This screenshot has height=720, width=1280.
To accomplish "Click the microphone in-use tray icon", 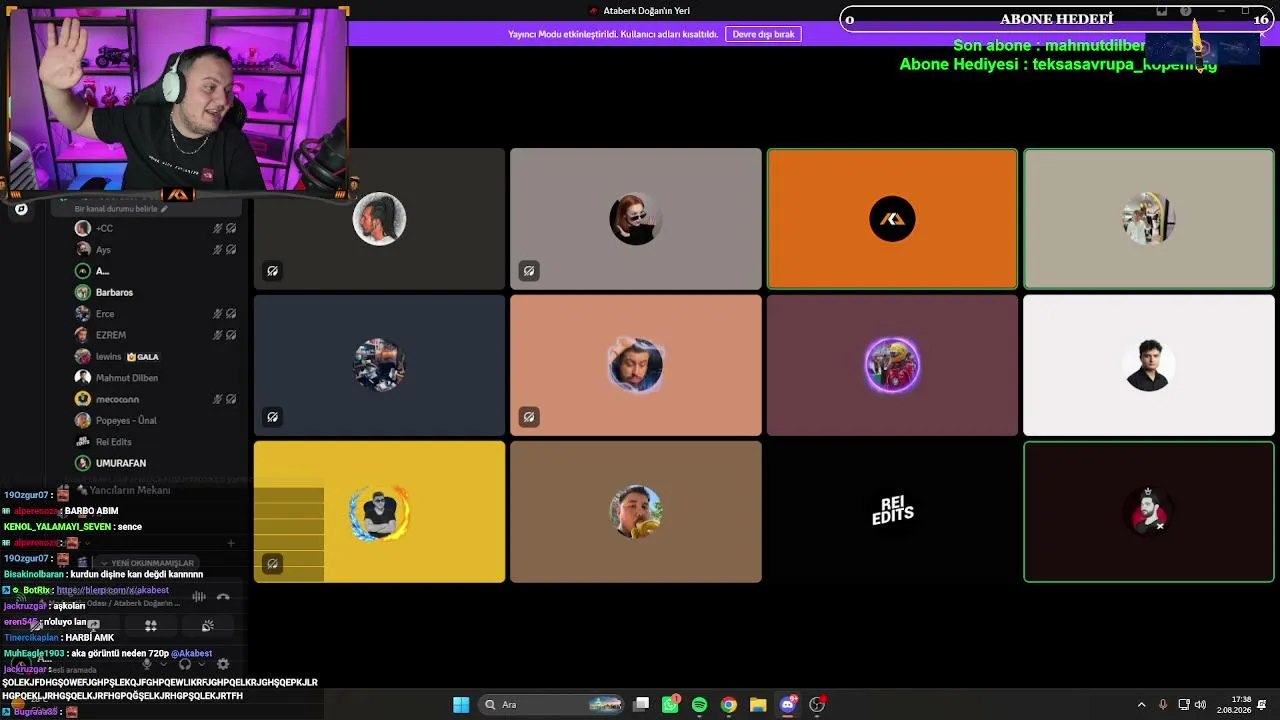I will (1163, 705).
